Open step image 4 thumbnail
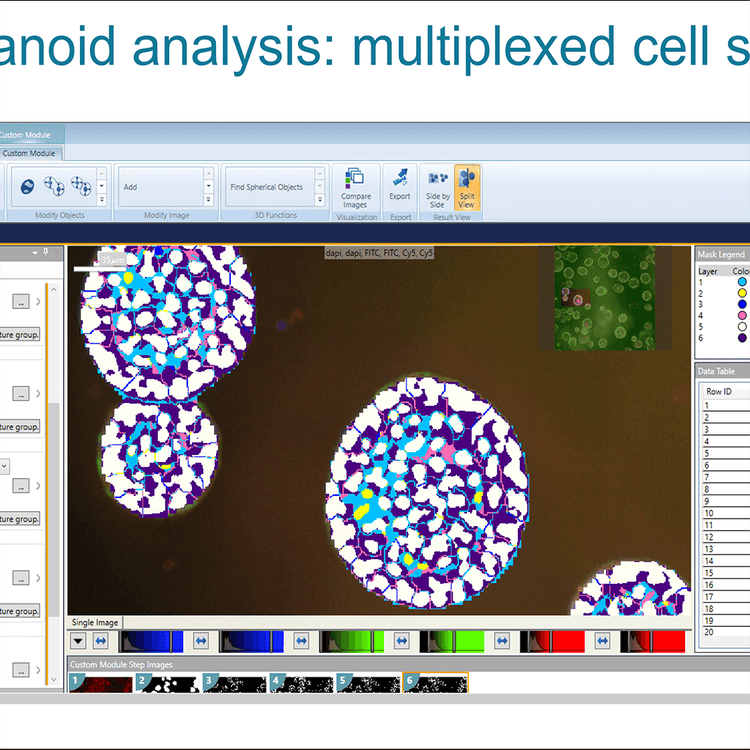750x750 pixels. point(301,683)
